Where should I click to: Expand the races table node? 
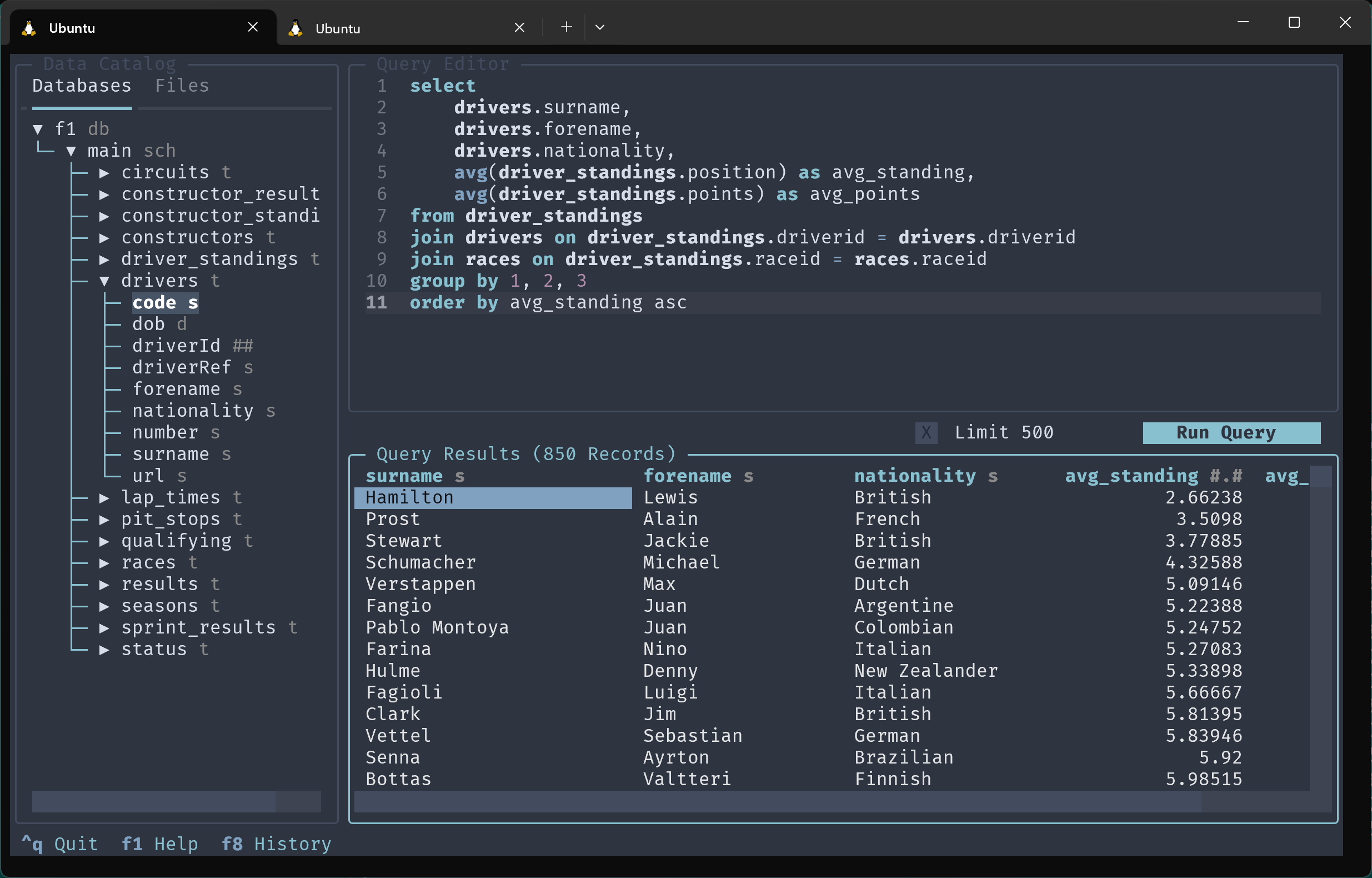point(108,562)
